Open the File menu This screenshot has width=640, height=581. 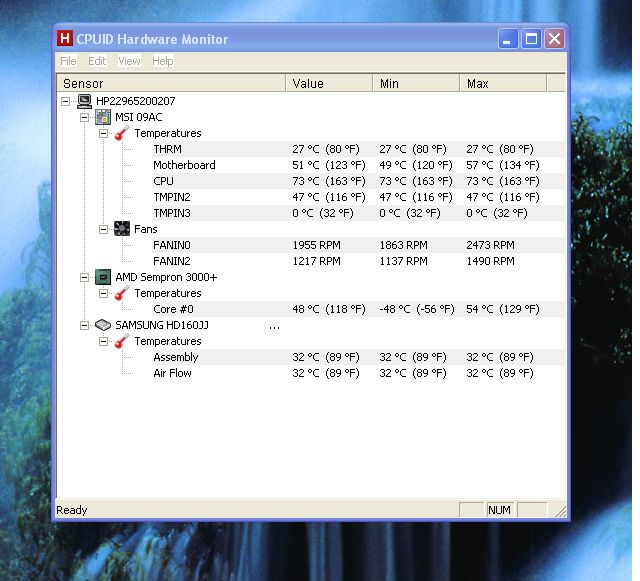click(x=68, y=61)
